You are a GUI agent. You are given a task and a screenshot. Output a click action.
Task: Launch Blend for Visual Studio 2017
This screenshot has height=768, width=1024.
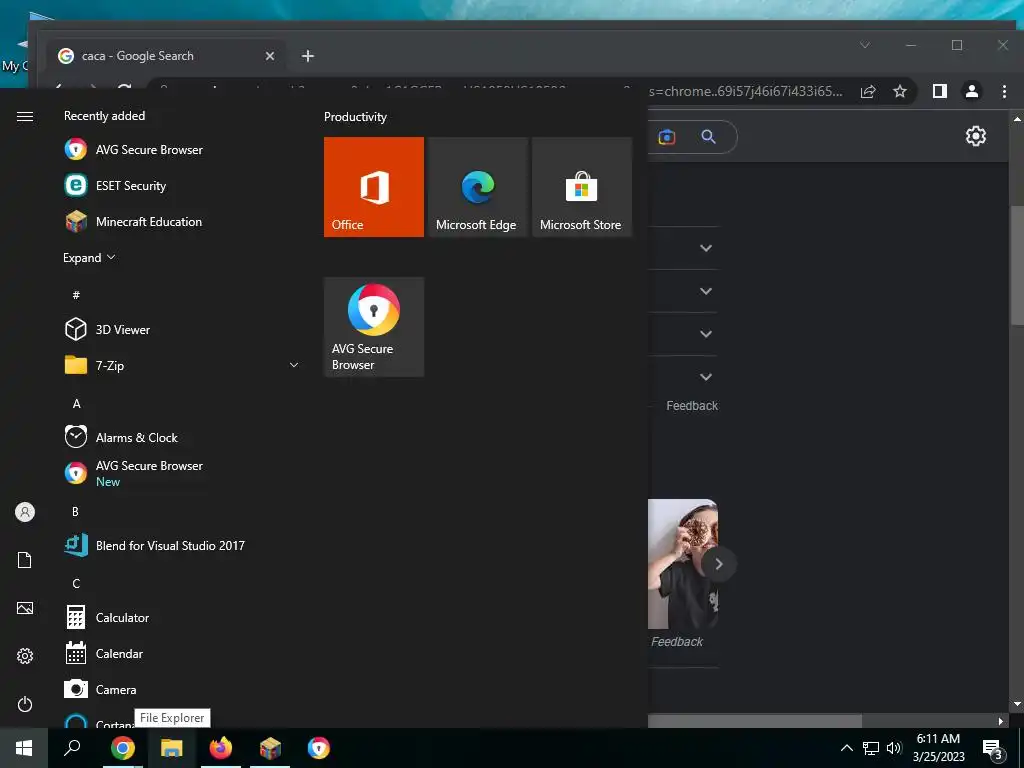[x=181, y=545]
